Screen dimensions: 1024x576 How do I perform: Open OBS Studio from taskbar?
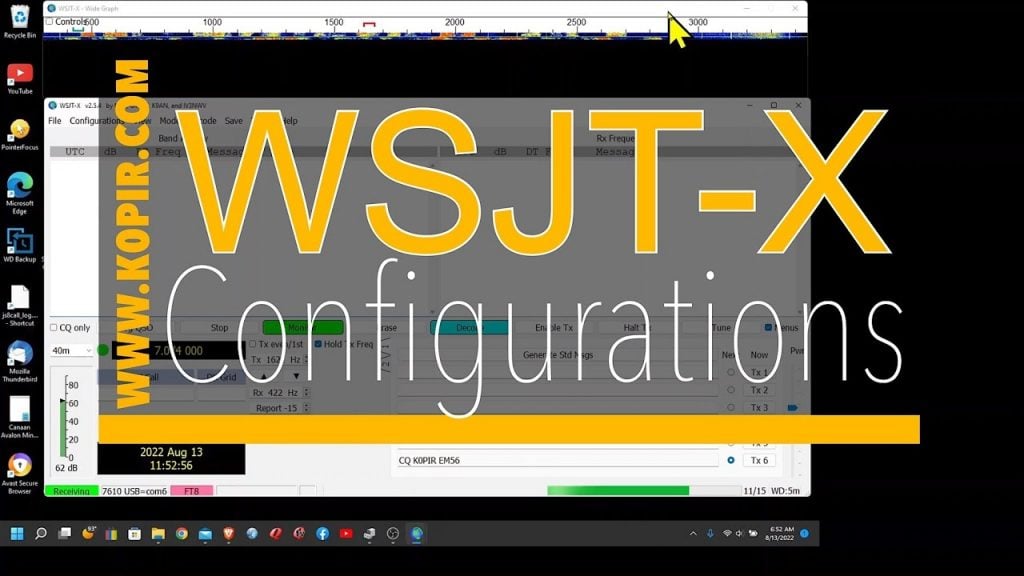pyautogui.click(x=393, y=534)
